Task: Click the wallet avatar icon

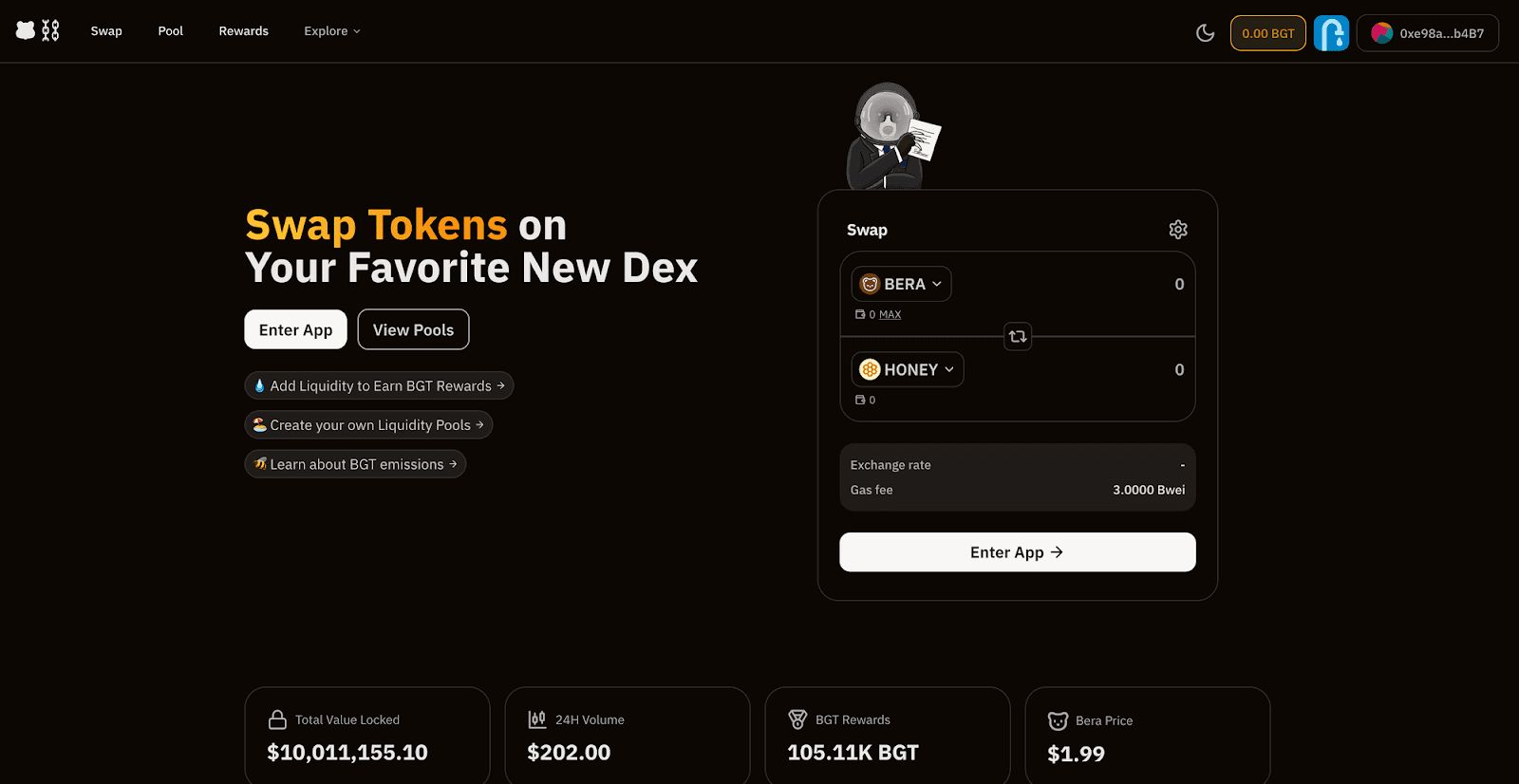Action: pyautogui.click(x=1382, y=33)
